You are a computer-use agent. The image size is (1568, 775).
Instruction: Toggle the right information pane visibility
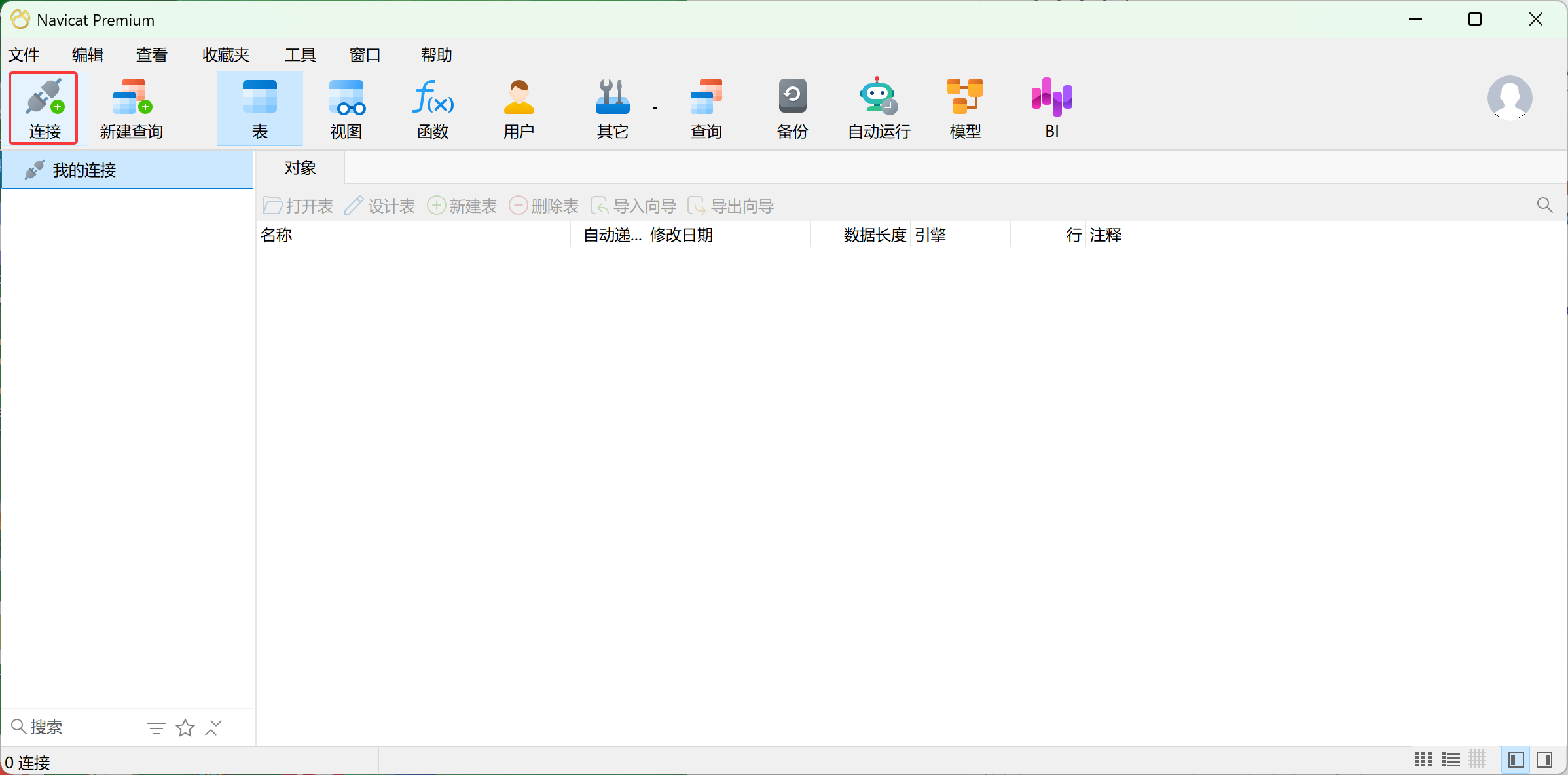[1544, 759]
